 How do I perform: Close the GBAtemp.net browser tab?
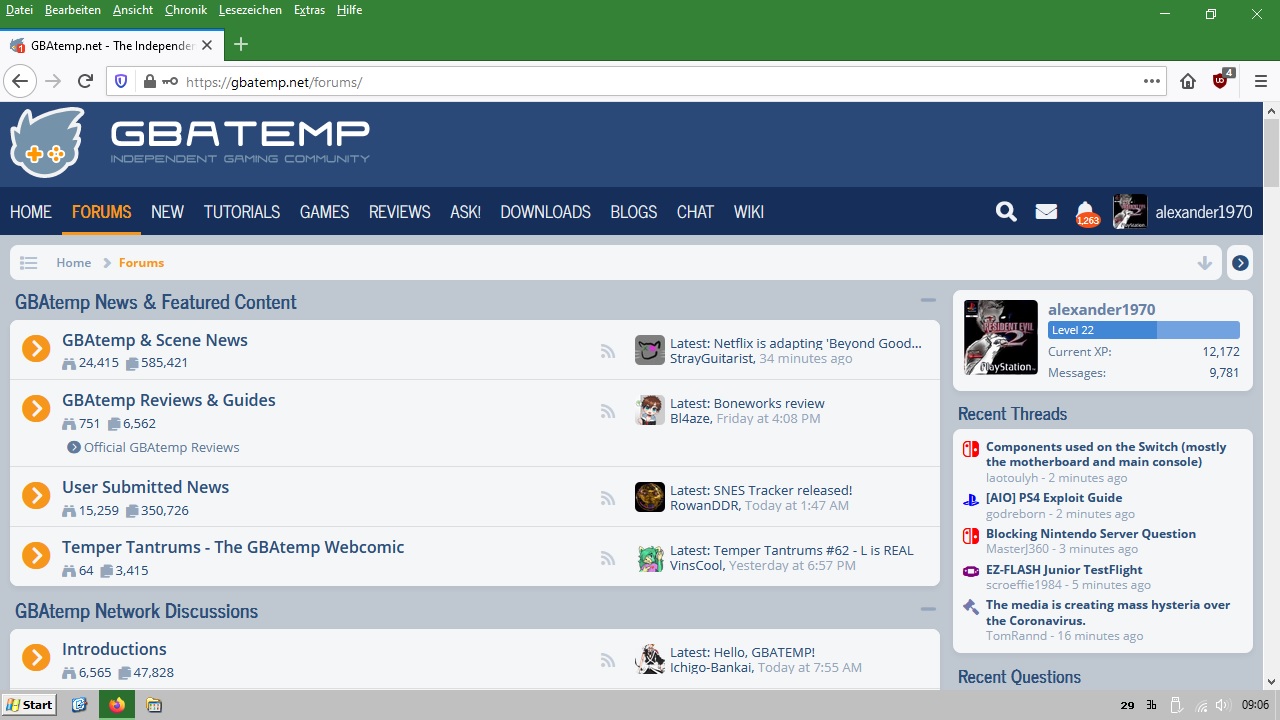207,45
